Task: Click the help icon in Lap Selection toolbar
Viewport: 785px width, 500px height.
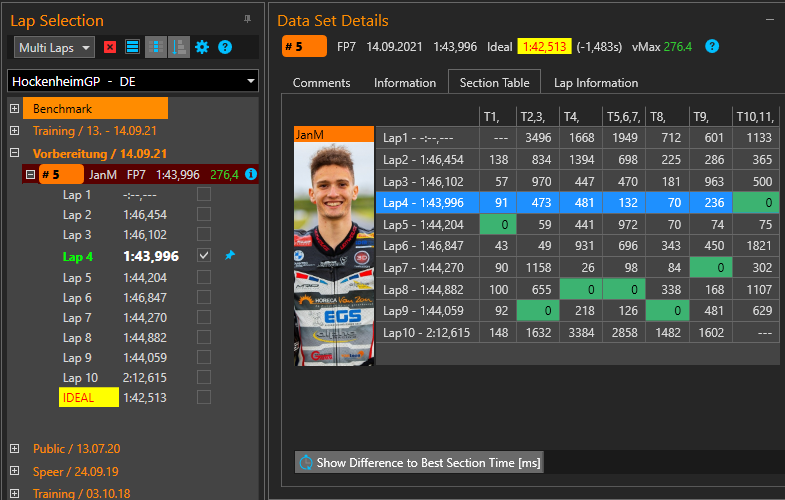Action: pyautogui.click(x=225, y=47)
